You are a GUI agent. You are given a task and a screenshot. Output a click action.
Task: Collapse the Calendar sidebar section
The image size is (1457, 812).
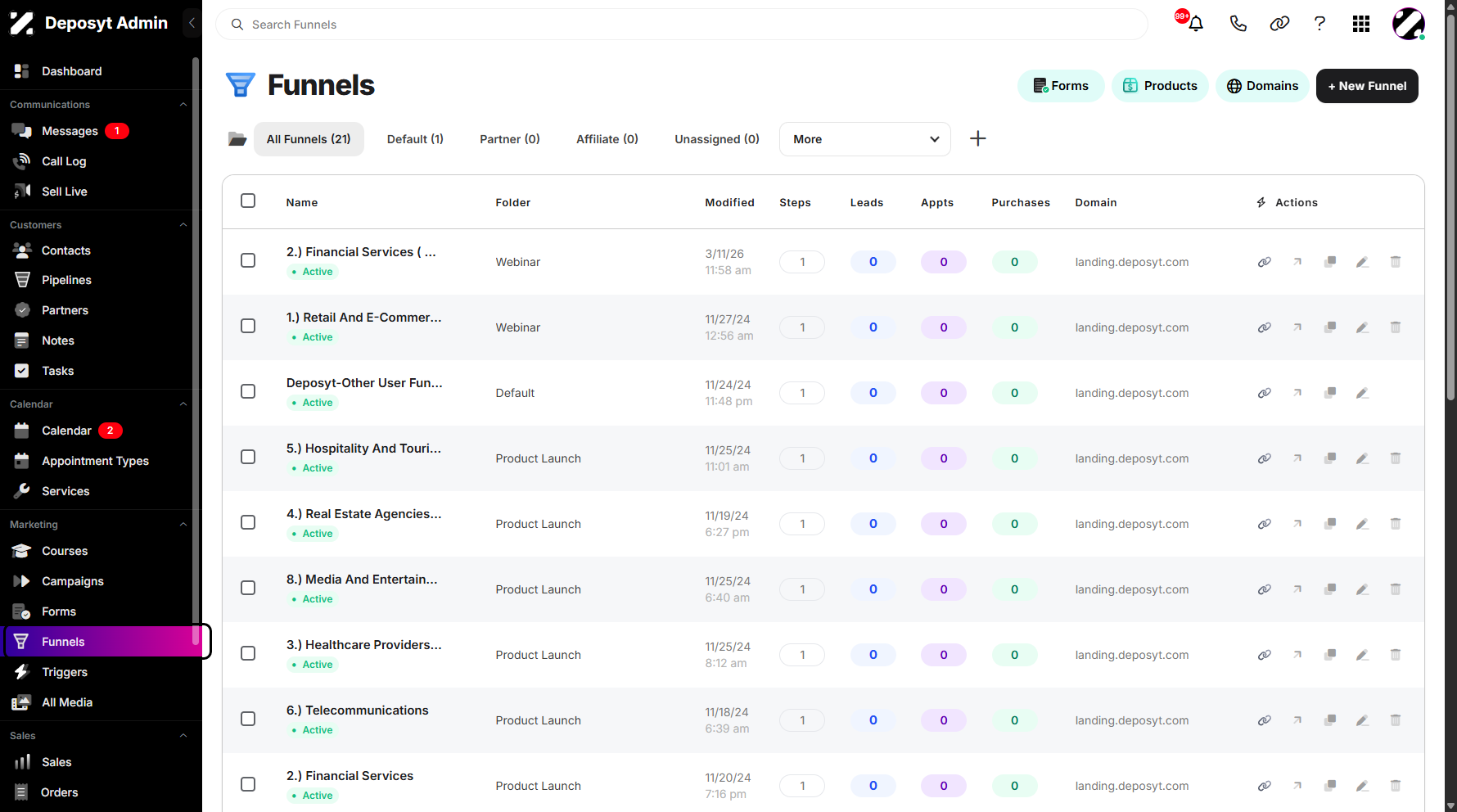183,404
